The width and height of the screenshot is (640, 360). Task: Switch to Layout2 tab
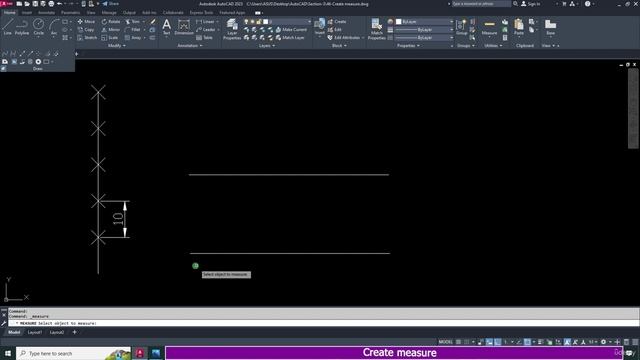tap(57, 332)
